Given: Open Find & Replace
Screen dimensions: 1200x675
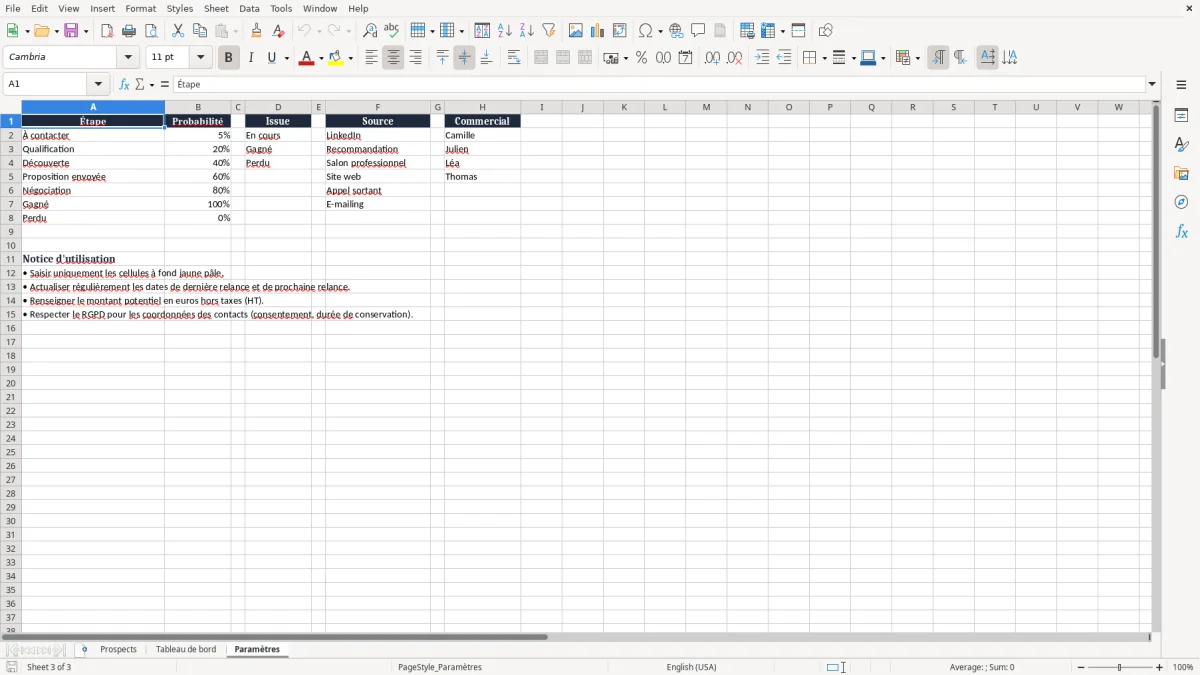Looking at the screenshot, I should tap(370, 31).
